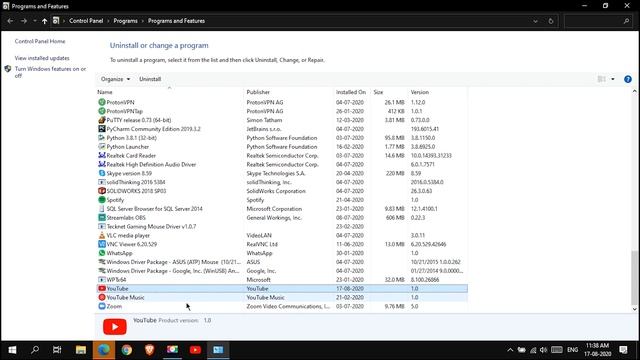Go to Control Panel breadcrumb

[86, 21]
